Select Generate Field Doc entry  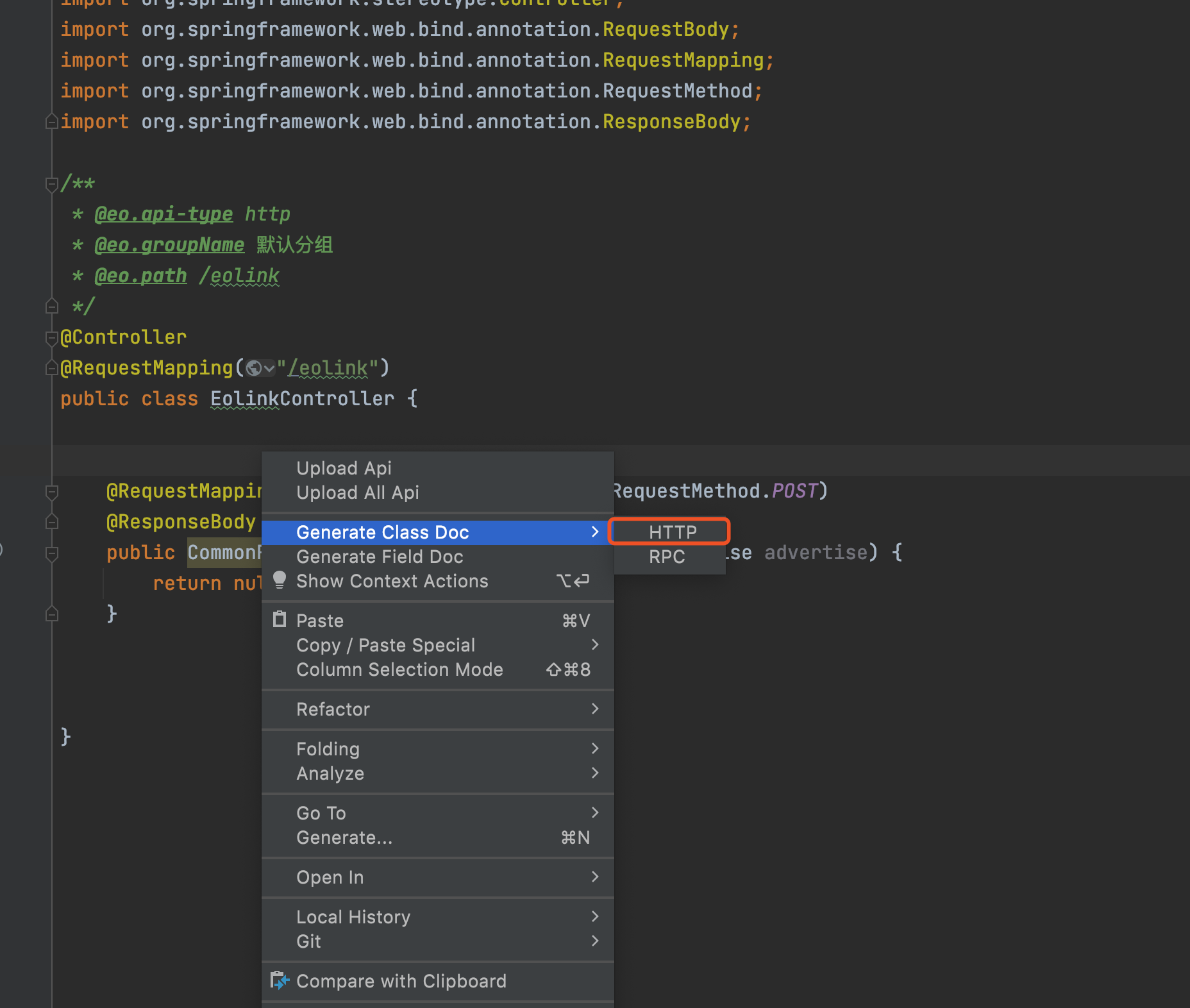coord(438,557)
